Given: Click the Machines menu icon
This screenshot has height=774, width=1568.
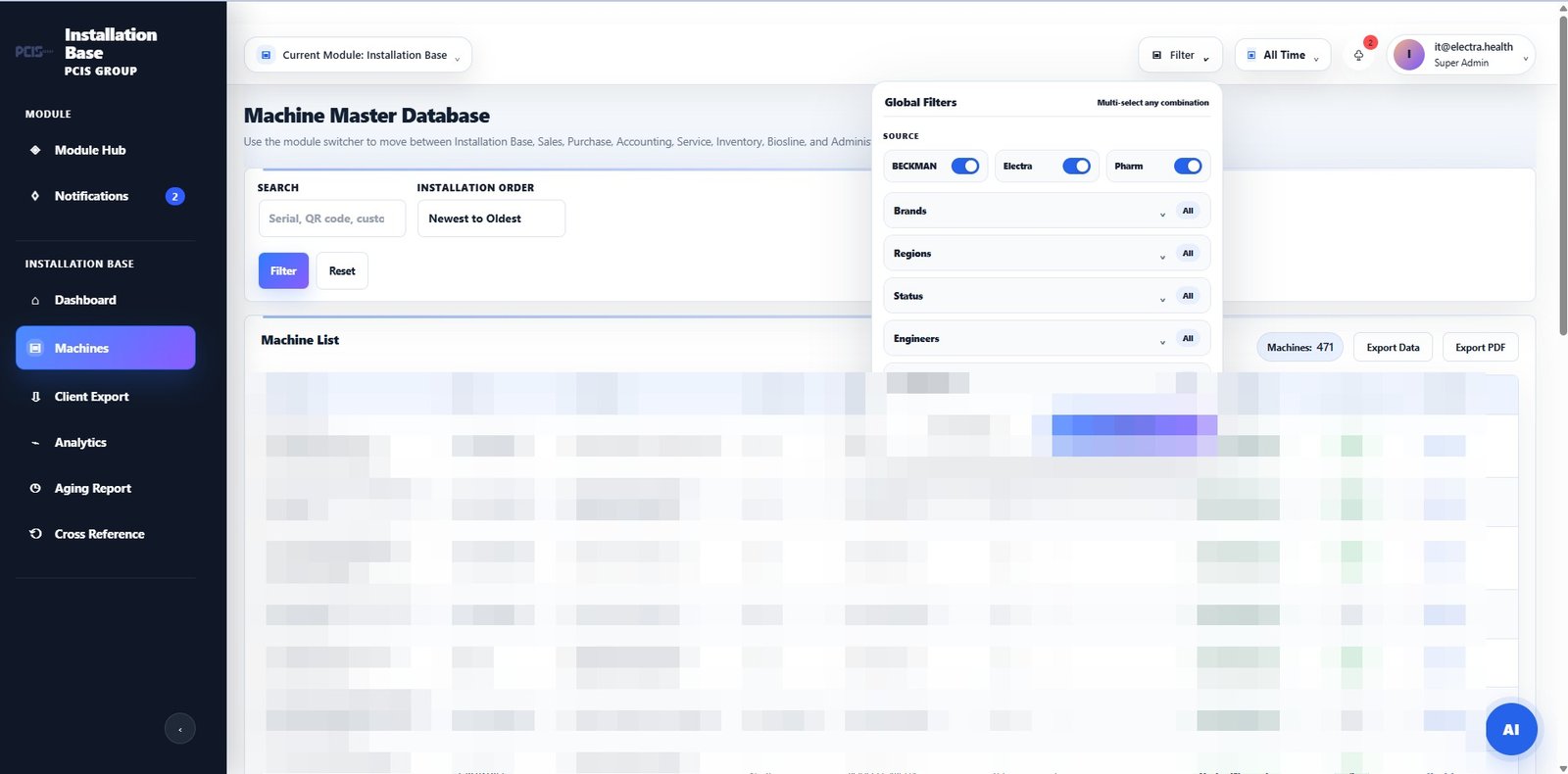Looking at the screenshot, I should pyautogui.click(x=35, y=348).
